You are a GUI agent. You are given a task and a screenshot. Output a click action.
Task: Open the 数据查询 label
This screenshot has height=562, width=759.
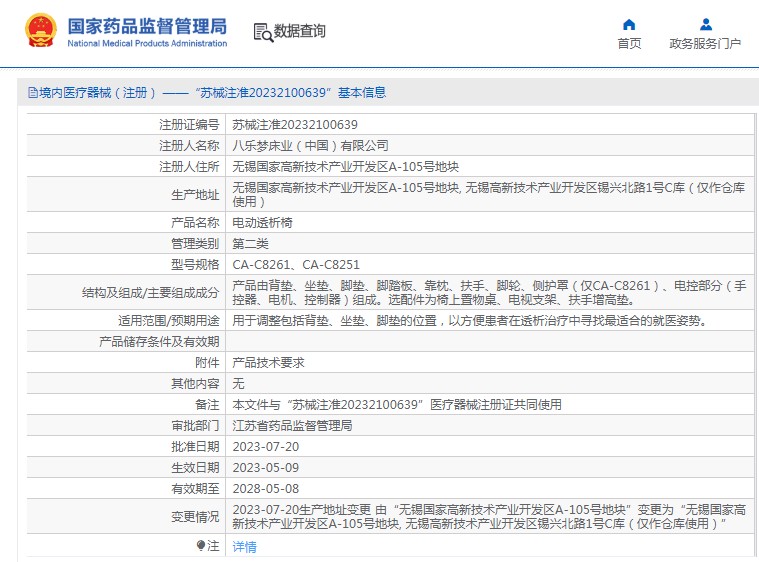(x=299, y=31)
